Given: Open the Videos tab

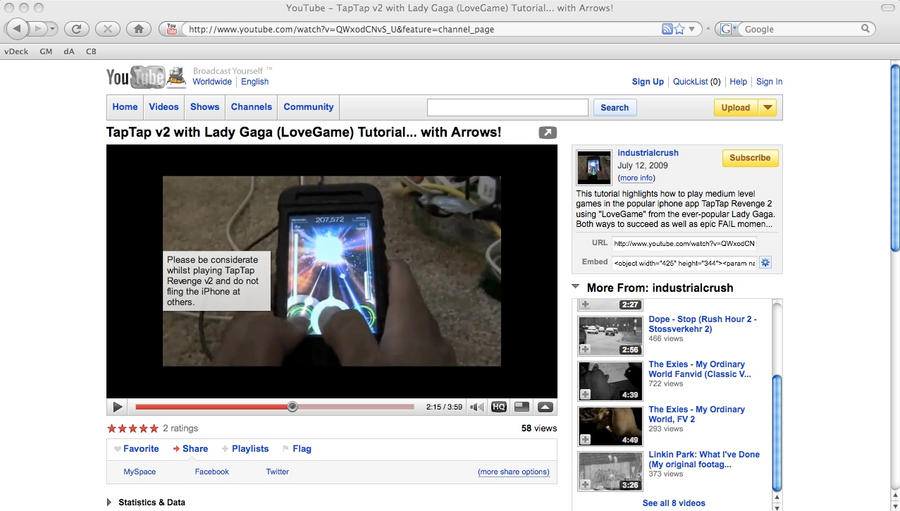Looking at the screenshot, I should (x=164, y=107).
